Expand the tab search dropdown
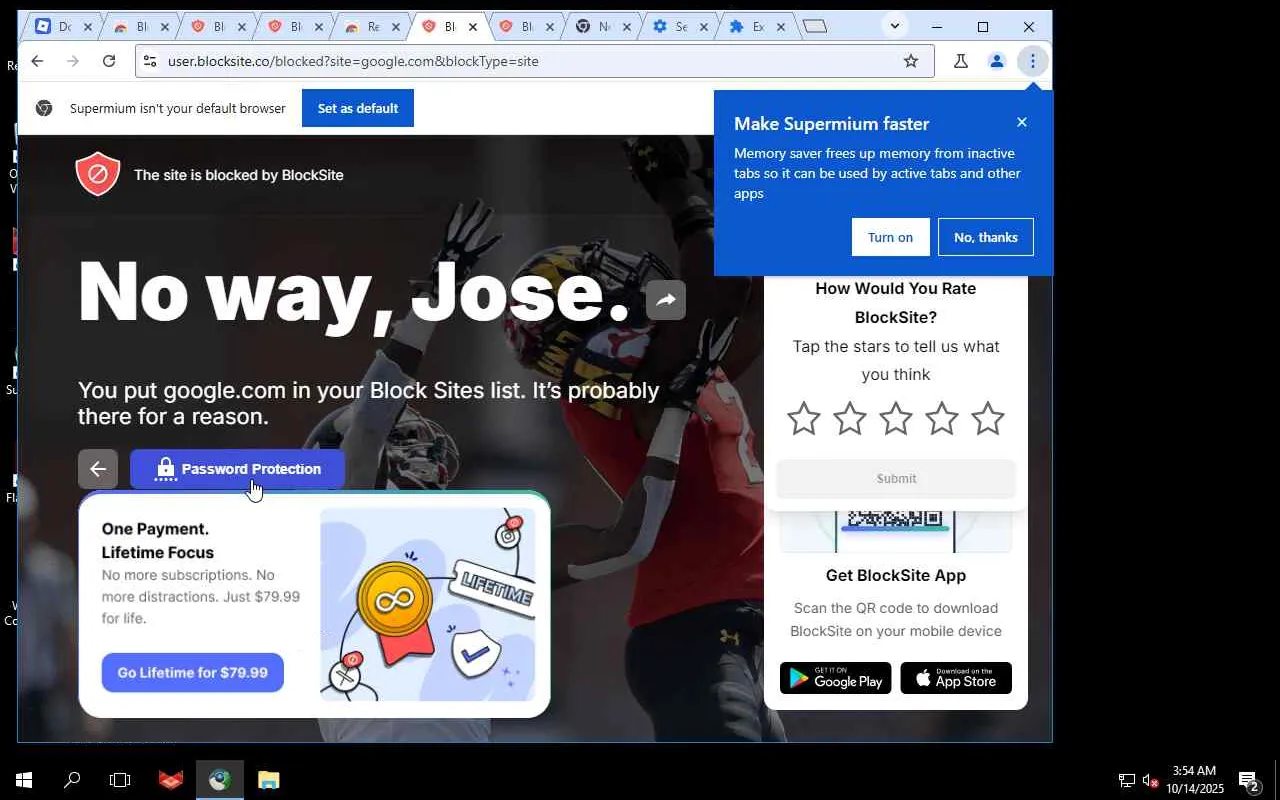The image size is (1280, 800). point(895,26)
